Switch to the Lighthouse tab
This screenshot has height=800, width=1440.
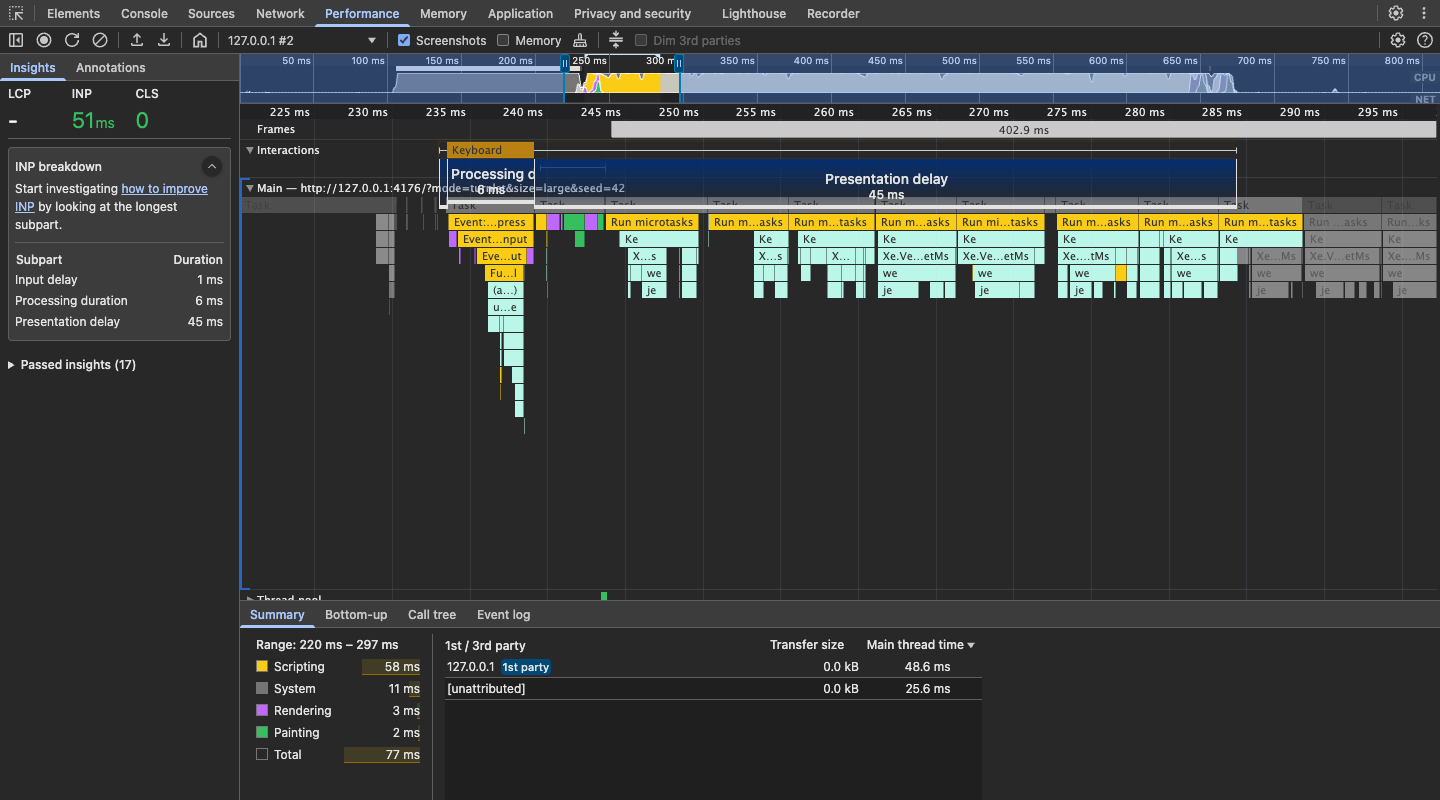754,14
